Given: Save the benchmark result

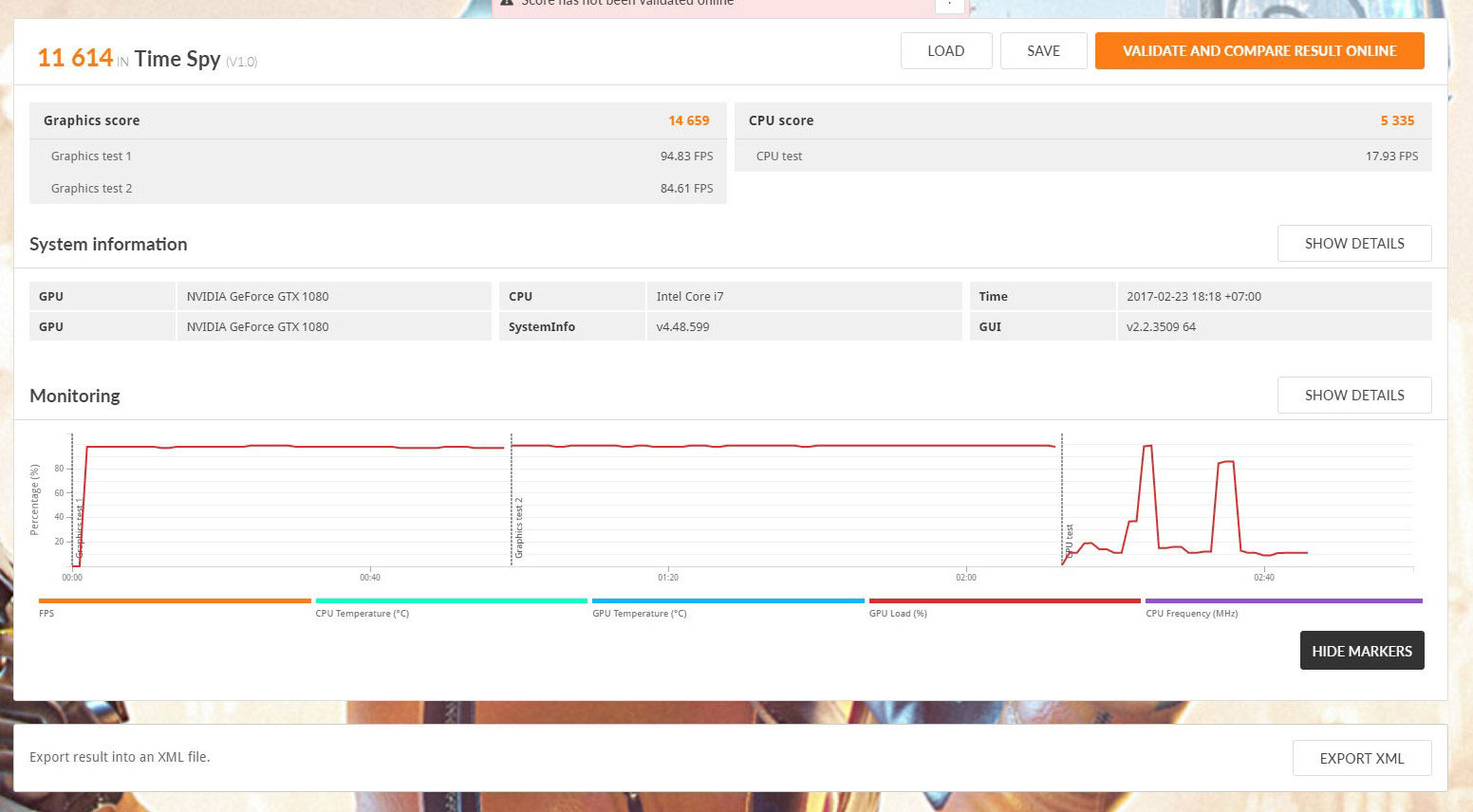Looking at the screenshot, I should 1043,51.
